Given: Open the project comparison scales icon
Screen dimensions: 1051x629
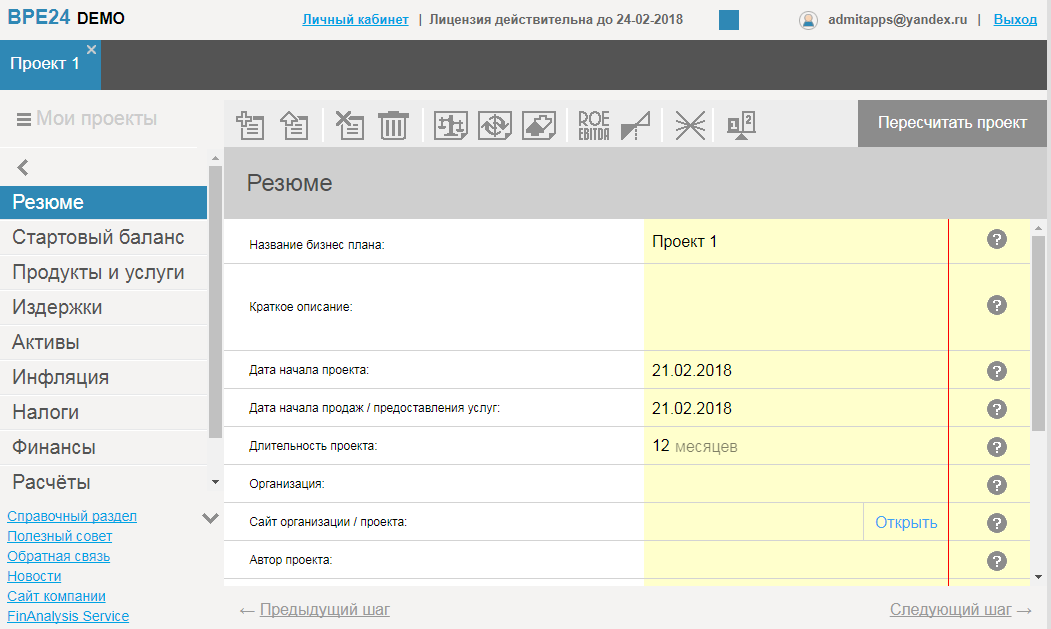Looking at the screenshot, I should pyautogui.click(x=741, y=125).
